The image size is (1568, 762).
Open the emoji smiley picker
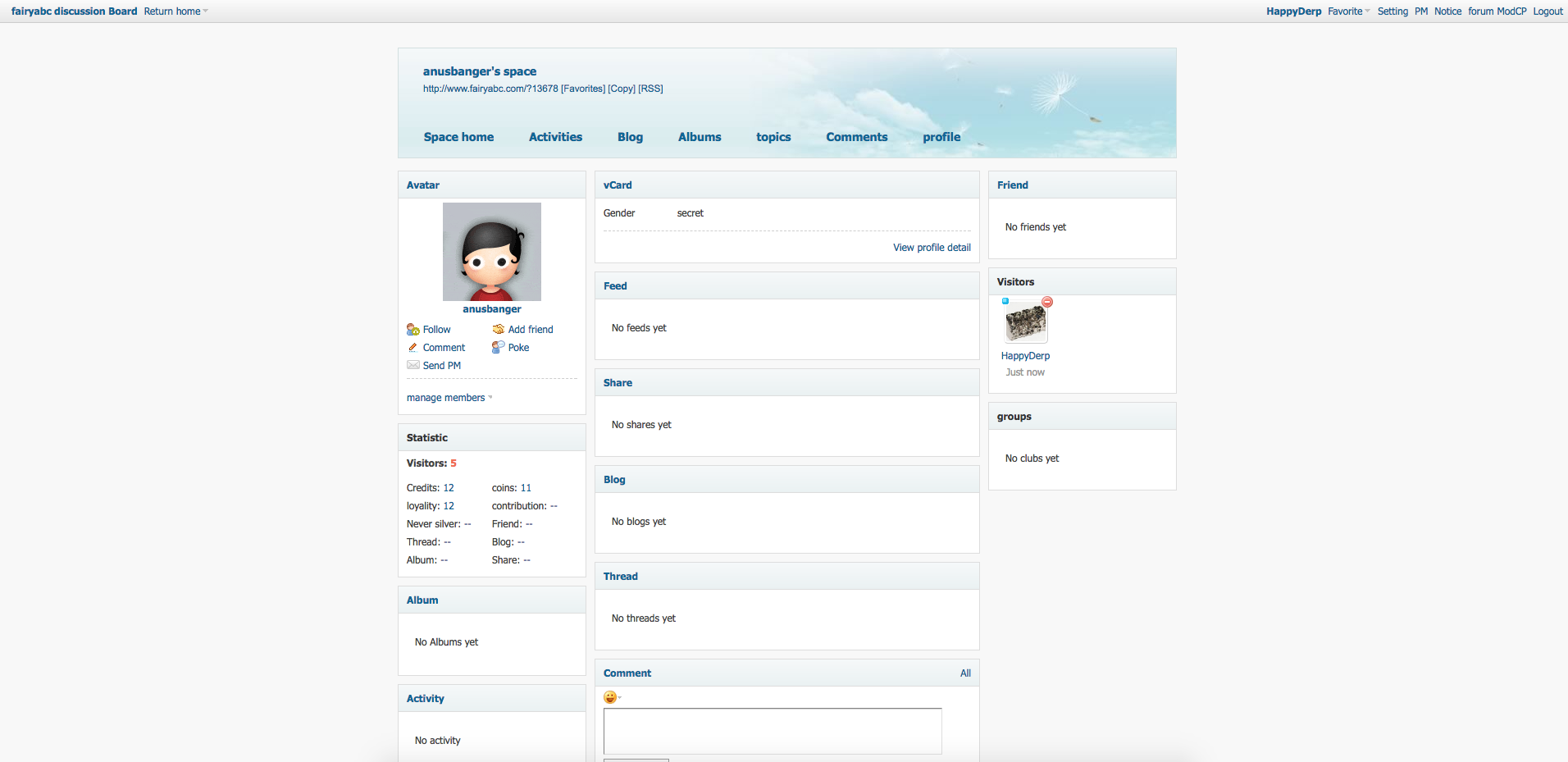[x=611, y=697]
